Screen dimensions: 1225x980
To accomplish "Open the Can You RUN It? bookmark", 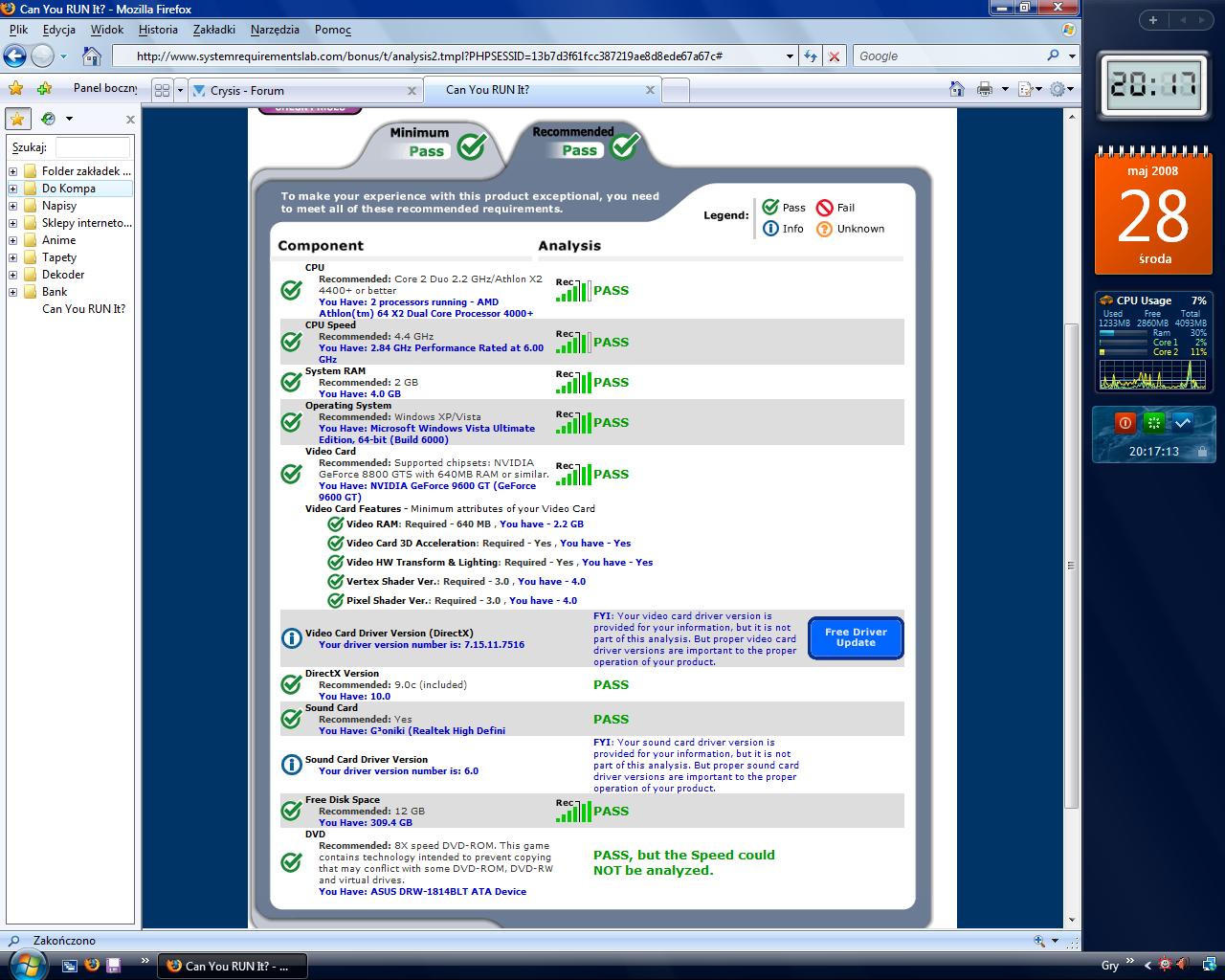I will [83, 309].
